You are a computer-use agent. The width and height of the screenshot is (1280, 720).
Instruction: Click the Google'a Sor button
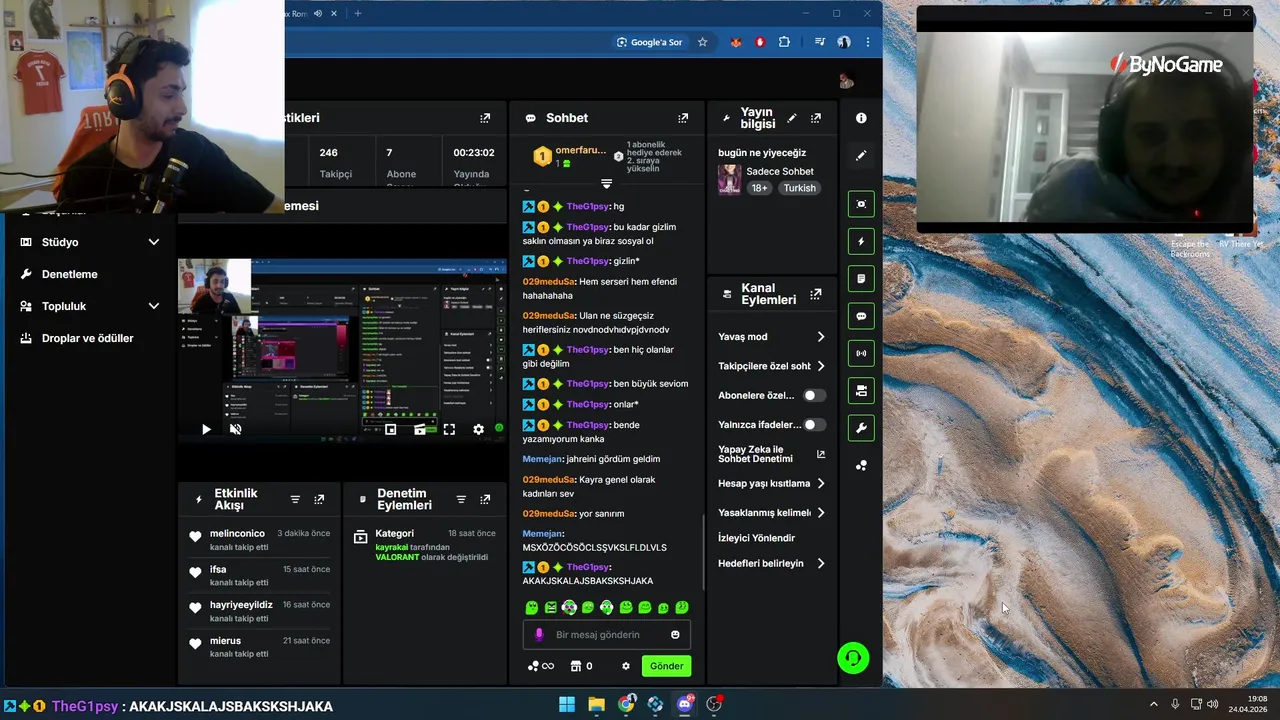pyautogui.click(x=650, y=42)
